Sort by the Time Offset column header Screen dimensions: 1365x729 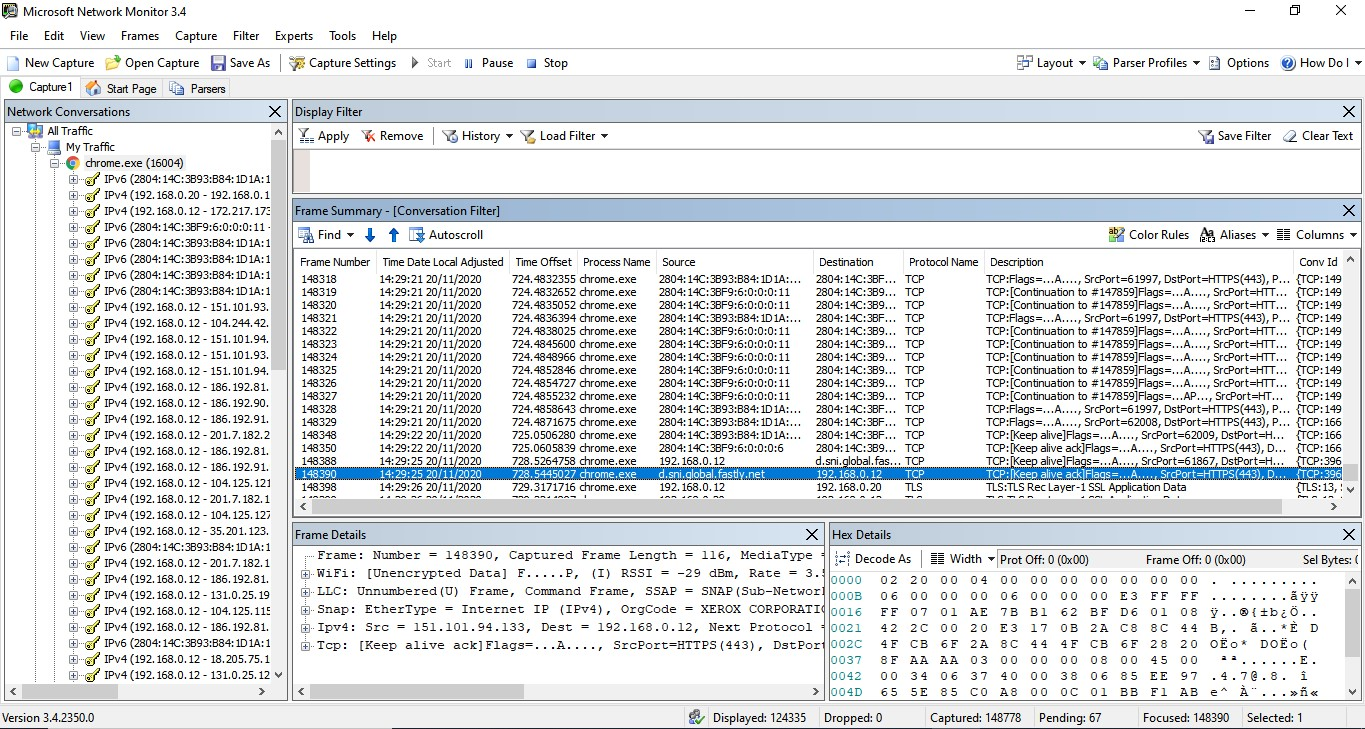pyautogui.click(x=543, y=262)
